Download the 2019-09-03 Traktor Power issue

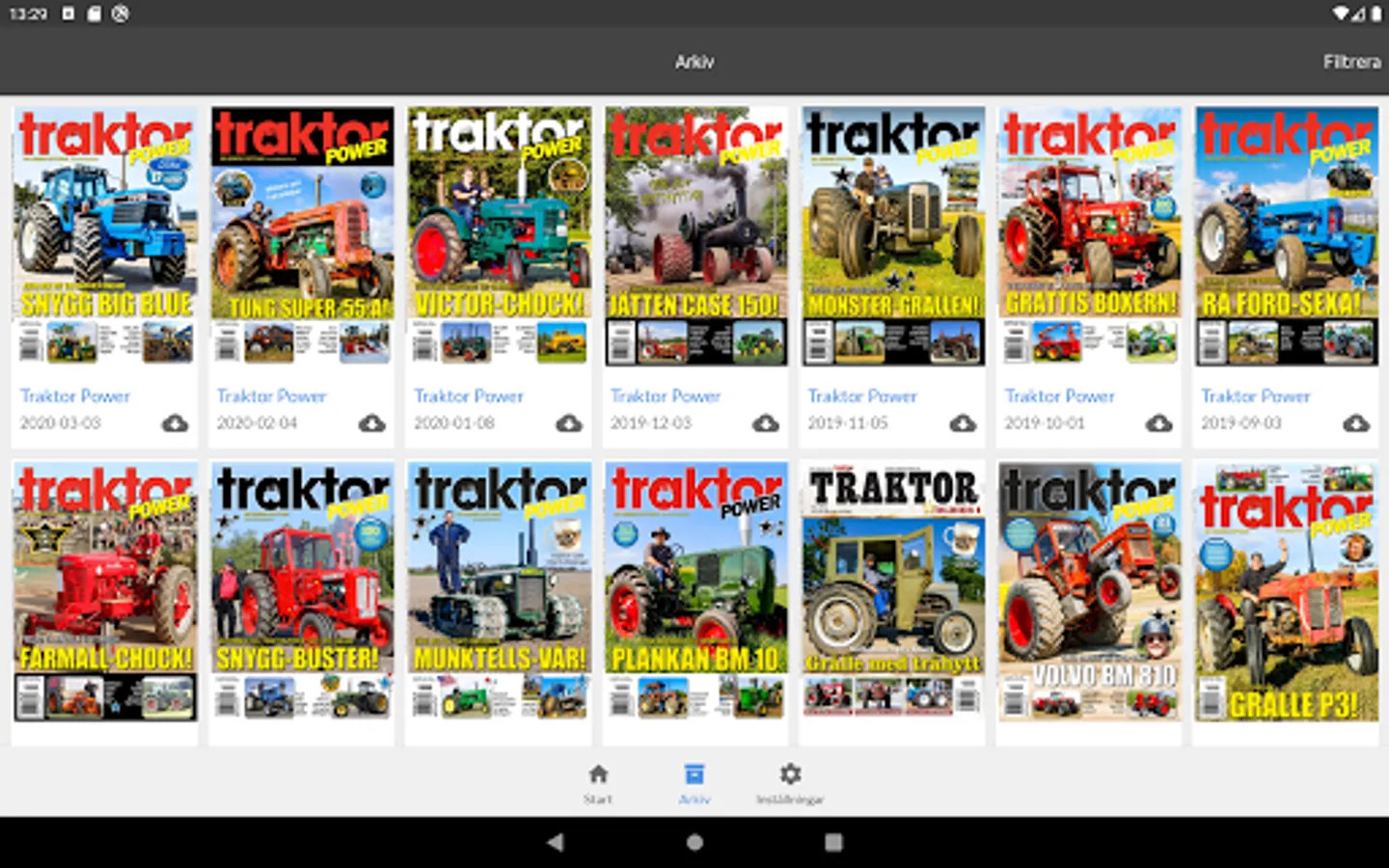1356,423
